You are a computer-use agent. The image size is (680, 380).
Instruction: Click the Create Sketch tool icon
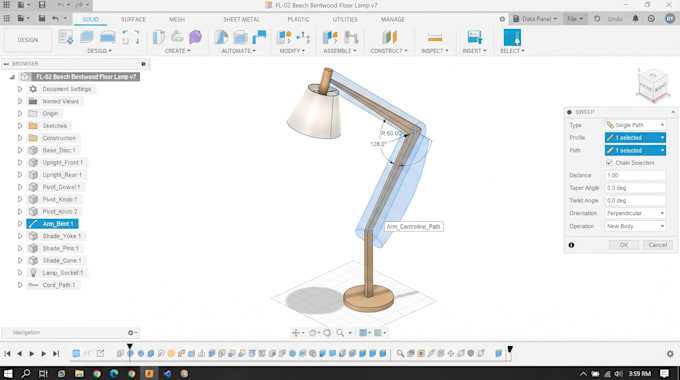tap(66, 37)
